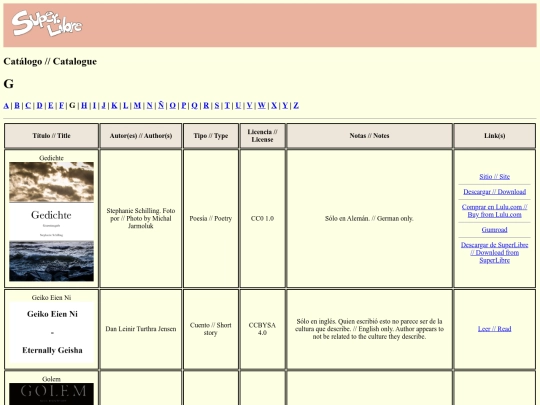The image size is (540, 405).
Task: Open catalogue page for letter C
Action: [x=28, y=105]
